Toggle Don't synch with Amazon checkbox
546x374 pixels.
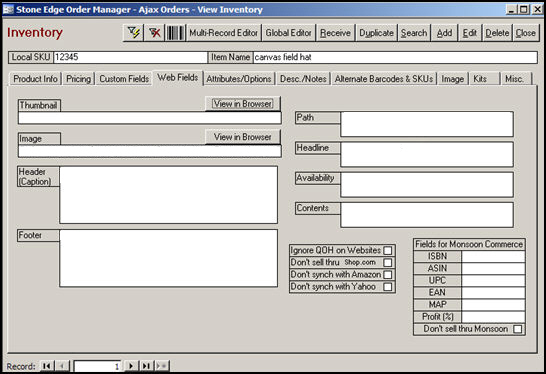click(x=388, y=274)
